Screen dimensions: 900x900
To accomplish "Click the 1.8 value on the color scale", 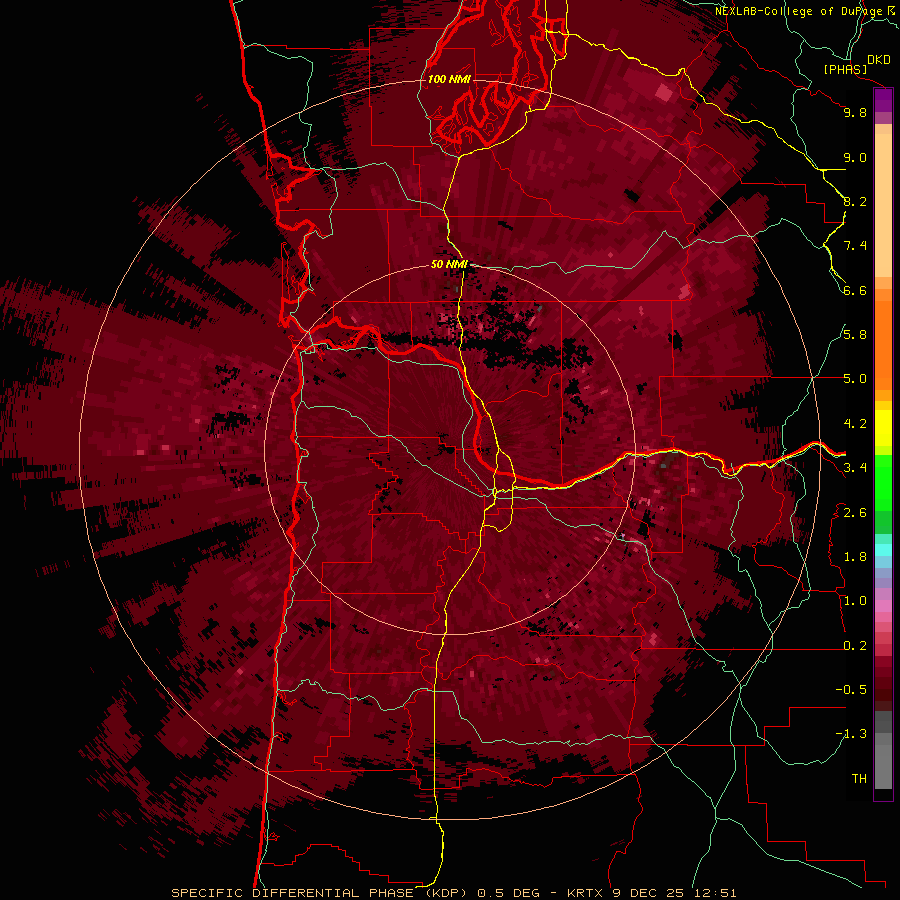I will click(x=855, y=557).
